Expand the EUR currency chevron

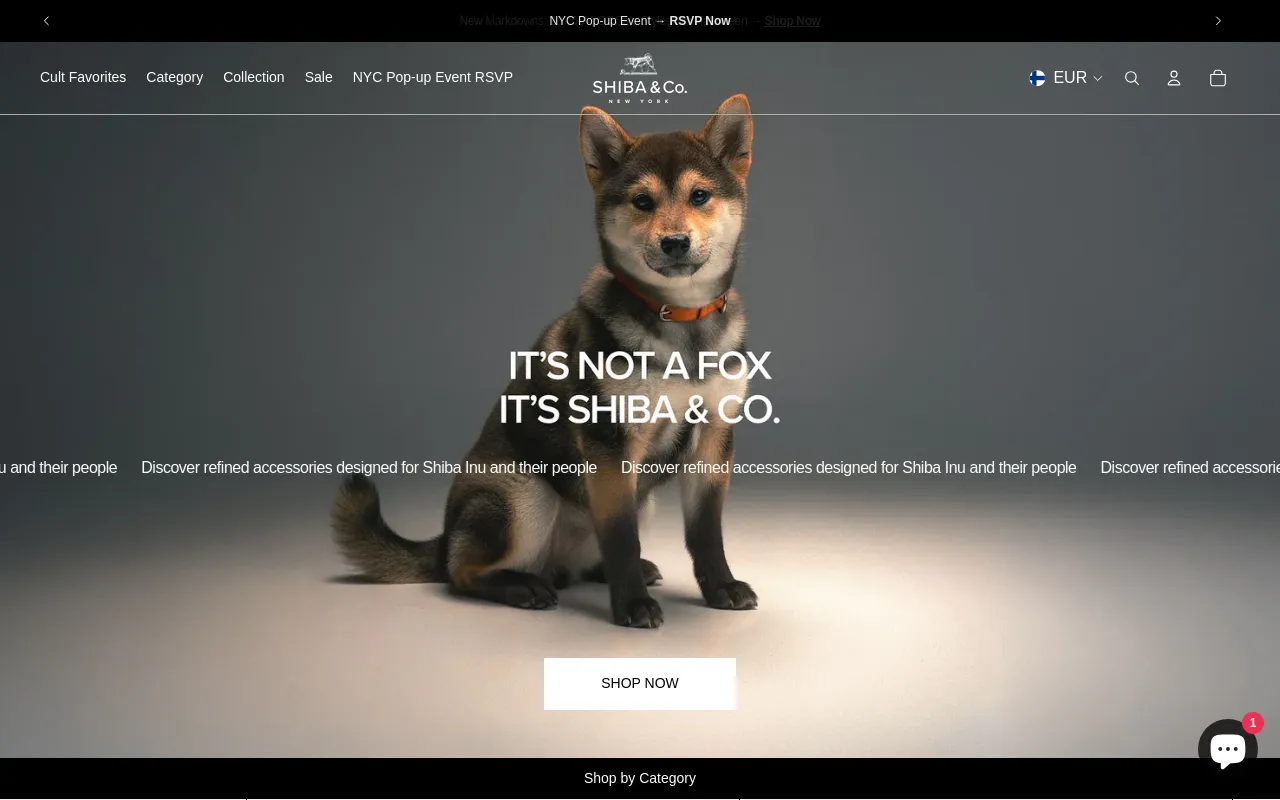pos(1097,78)
